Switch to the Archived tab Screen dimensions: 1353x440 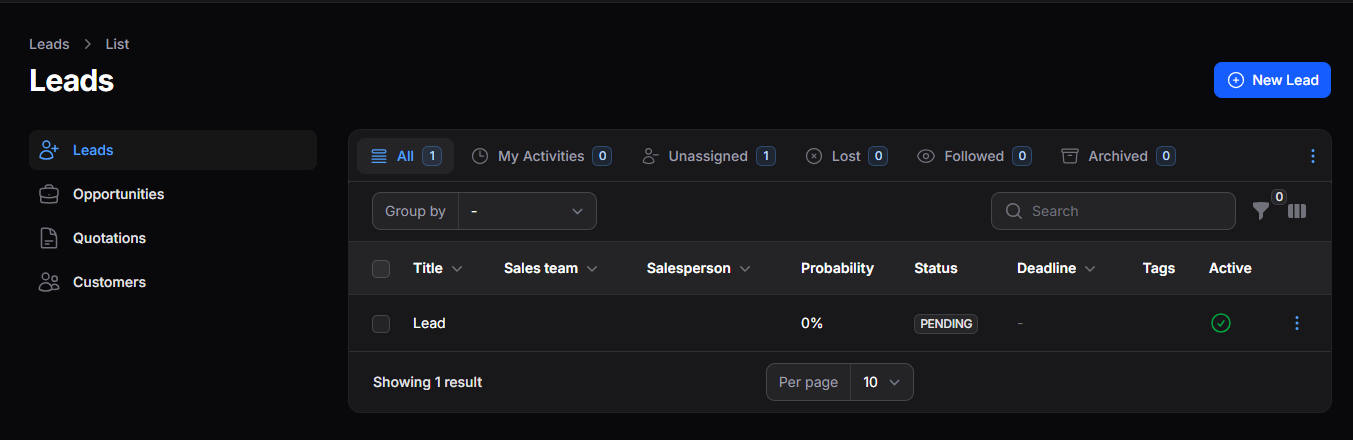1118,156
